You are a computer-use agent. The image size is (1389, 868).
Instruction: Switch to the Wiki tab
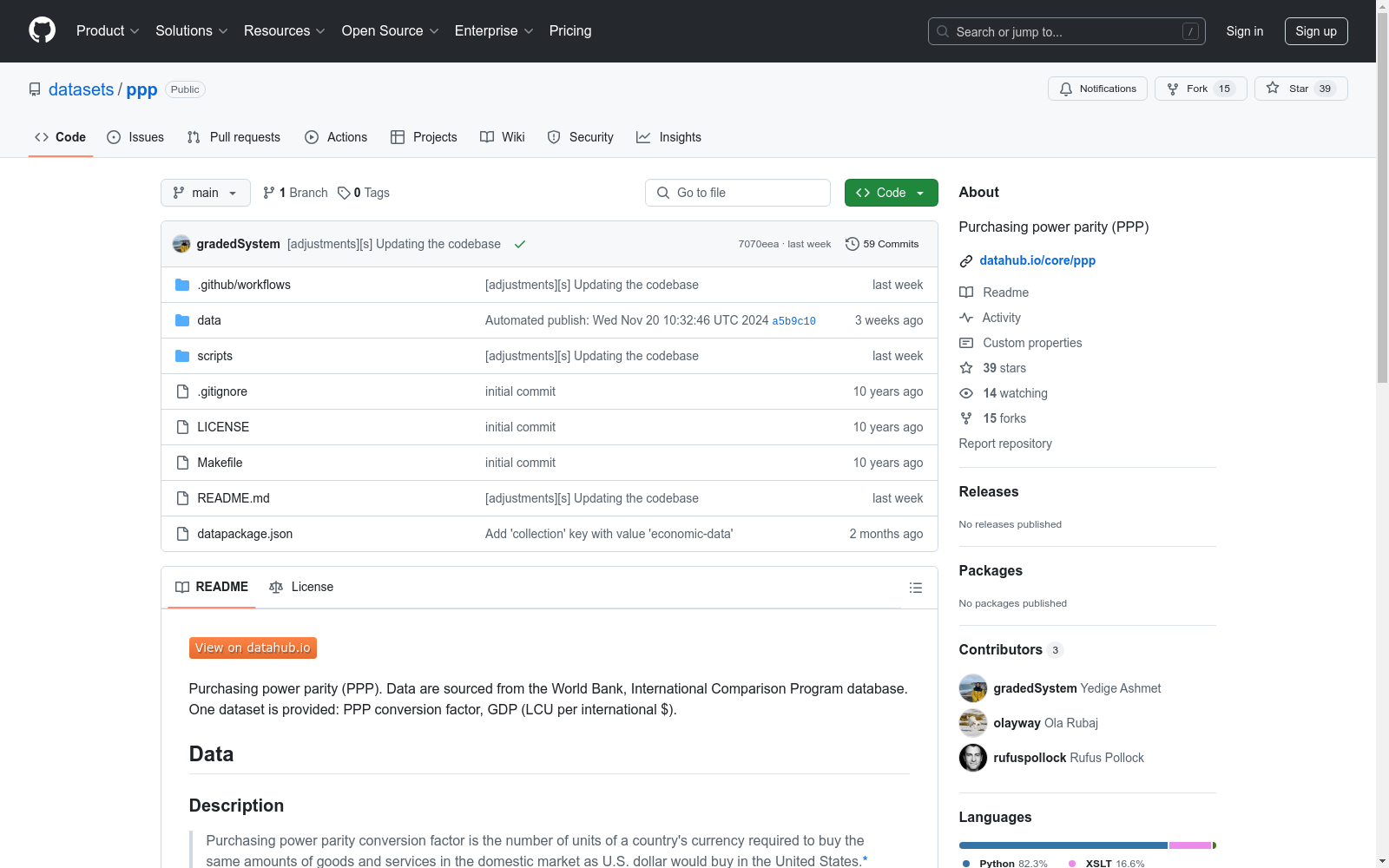tap(503, 137)
